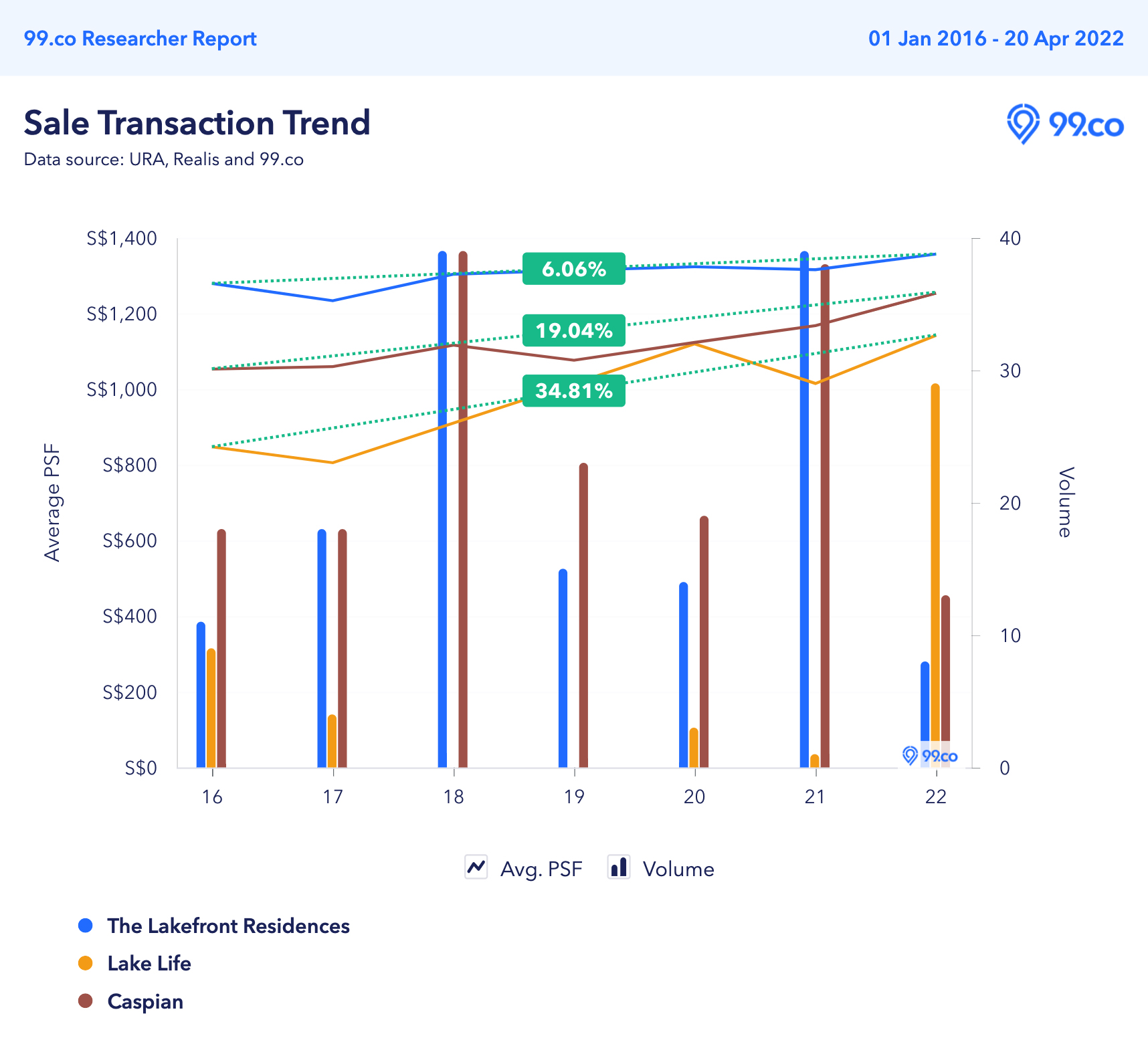The height and width of the screenshot is (1038, 1148).
Task: Click the orange Lake Life volume bar for 2022
Action: tap(935, 576)
